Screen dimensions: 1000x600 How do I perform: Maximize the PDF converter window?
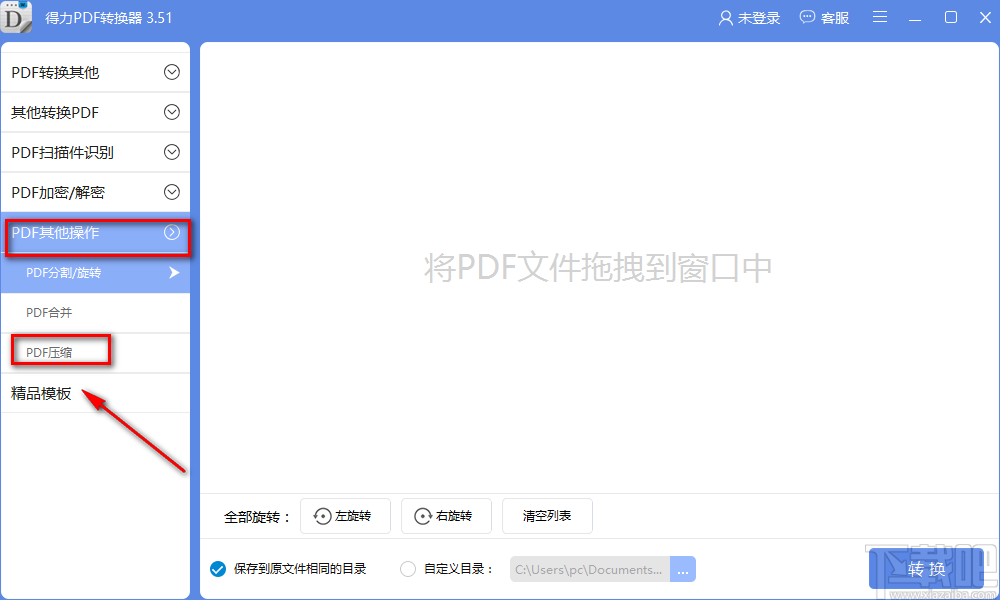950,17
